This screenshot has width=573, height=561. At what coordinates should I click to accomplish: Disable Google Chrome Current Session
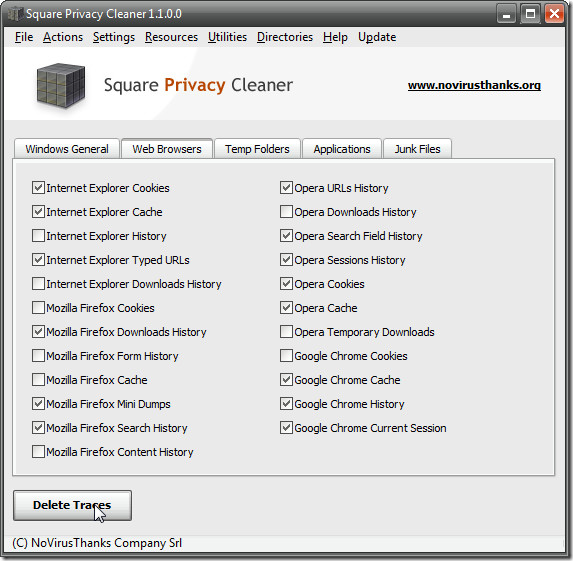(x=286, y=428)
